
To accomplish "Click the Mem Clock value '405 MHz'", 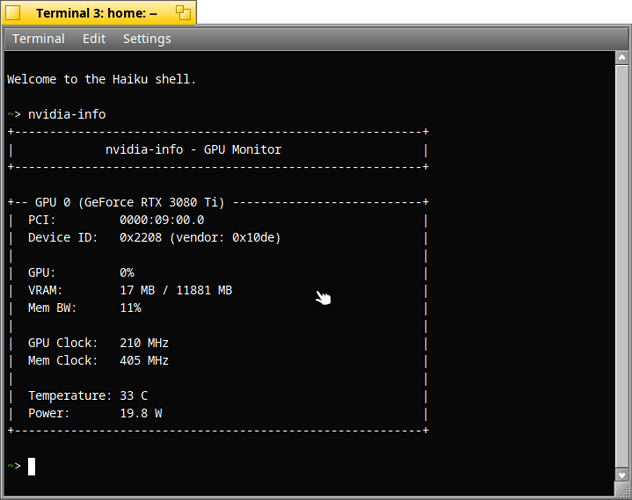I will [x=144, y=361].
